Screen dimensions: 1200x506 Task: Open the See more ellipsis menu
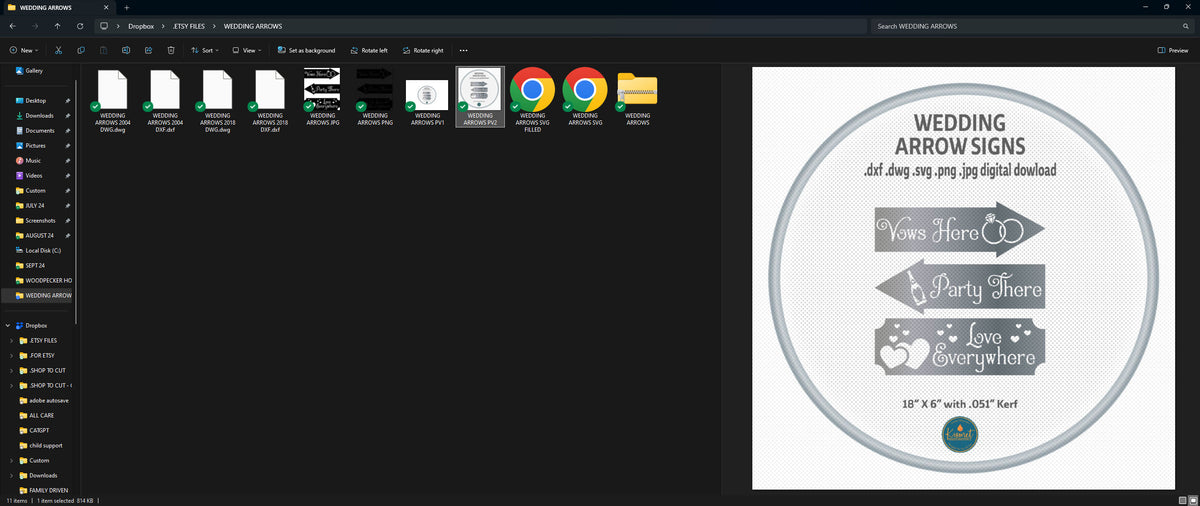(463, 50)
